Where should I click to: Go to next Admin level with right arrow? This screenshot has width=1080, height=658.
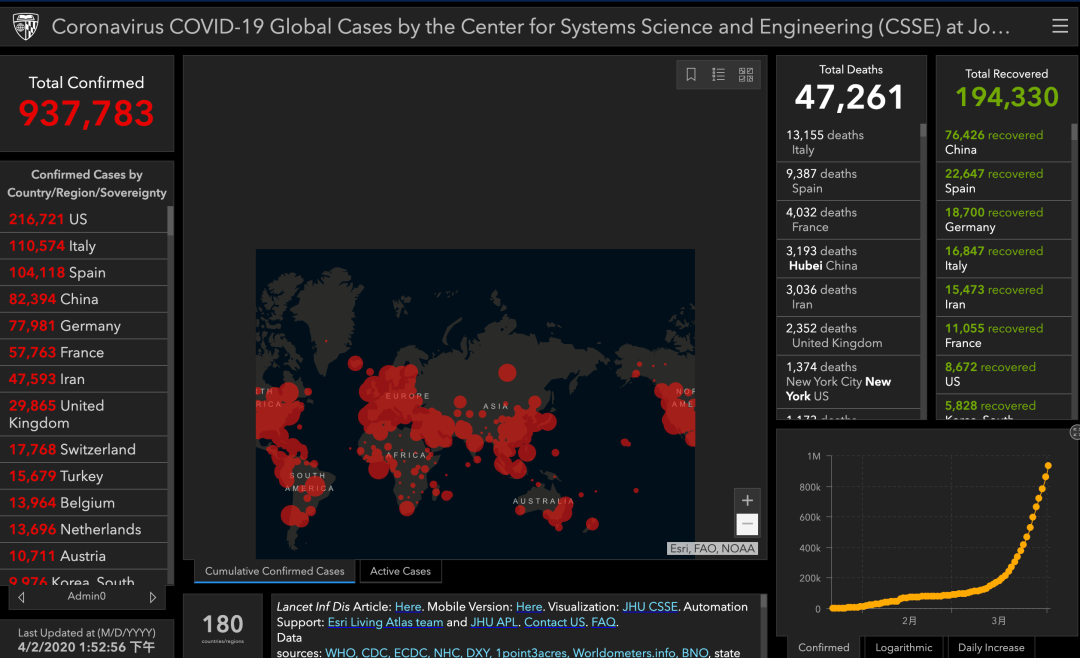click(152, 597)
